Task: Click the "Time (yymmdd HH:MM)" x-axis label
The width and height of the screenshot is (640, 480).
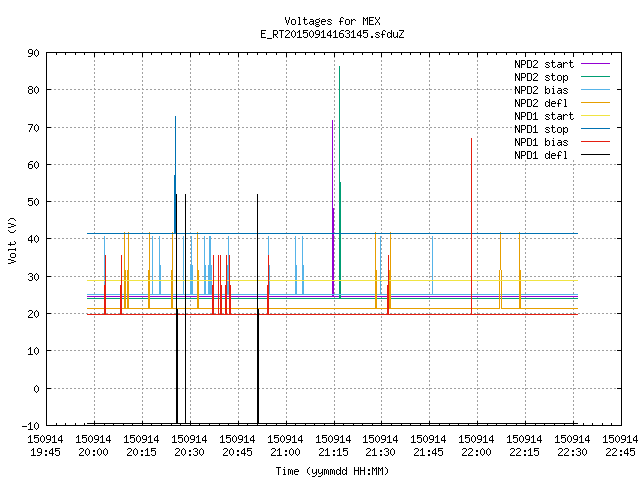Action: (332, 471)
